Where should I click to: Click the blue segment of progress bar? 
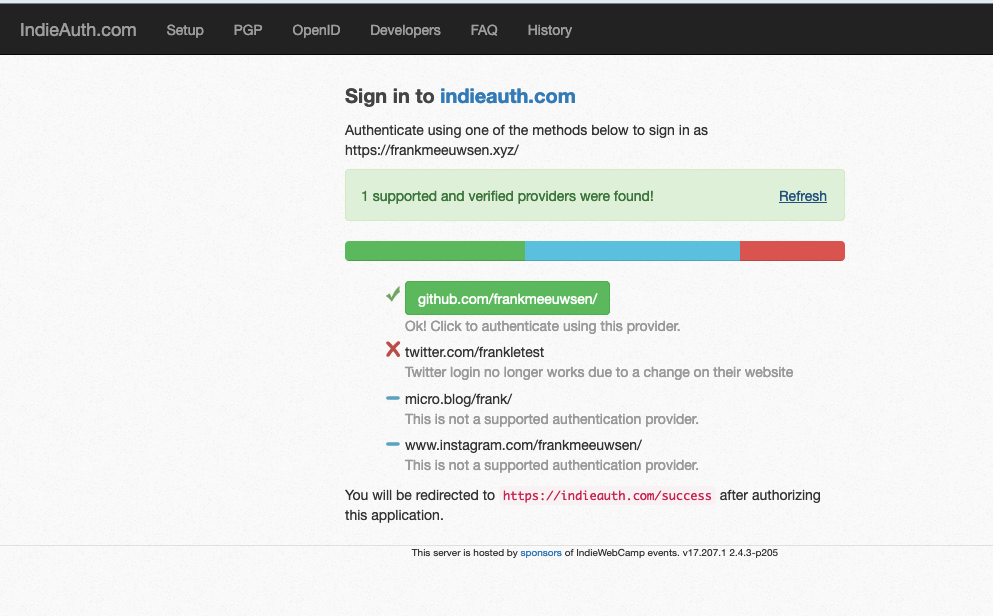click(632, 251)
